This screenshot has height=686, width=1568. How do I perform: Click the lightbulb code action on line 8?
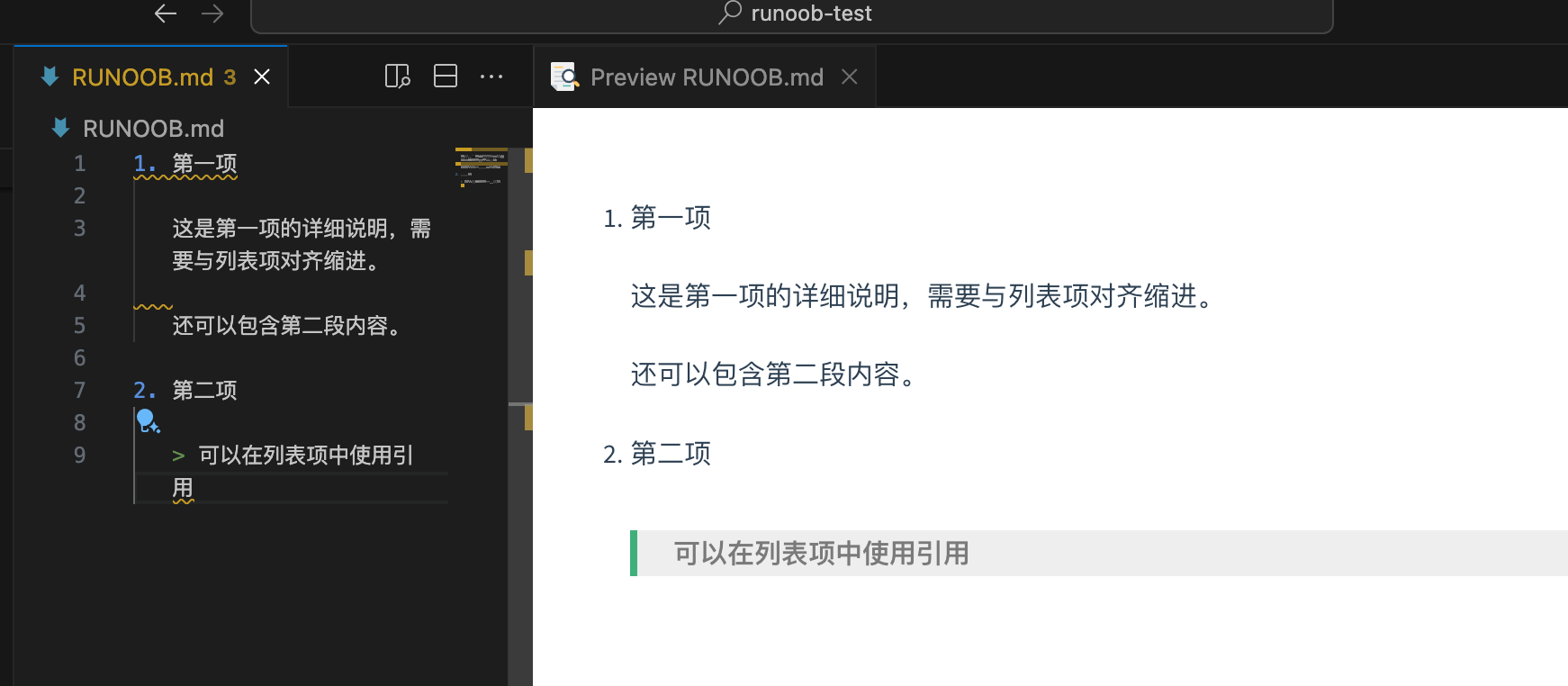point(148,421)
